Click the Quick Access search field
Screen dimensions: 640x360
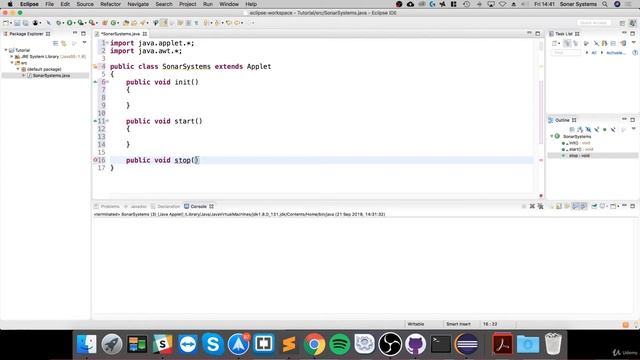[594, 23]
